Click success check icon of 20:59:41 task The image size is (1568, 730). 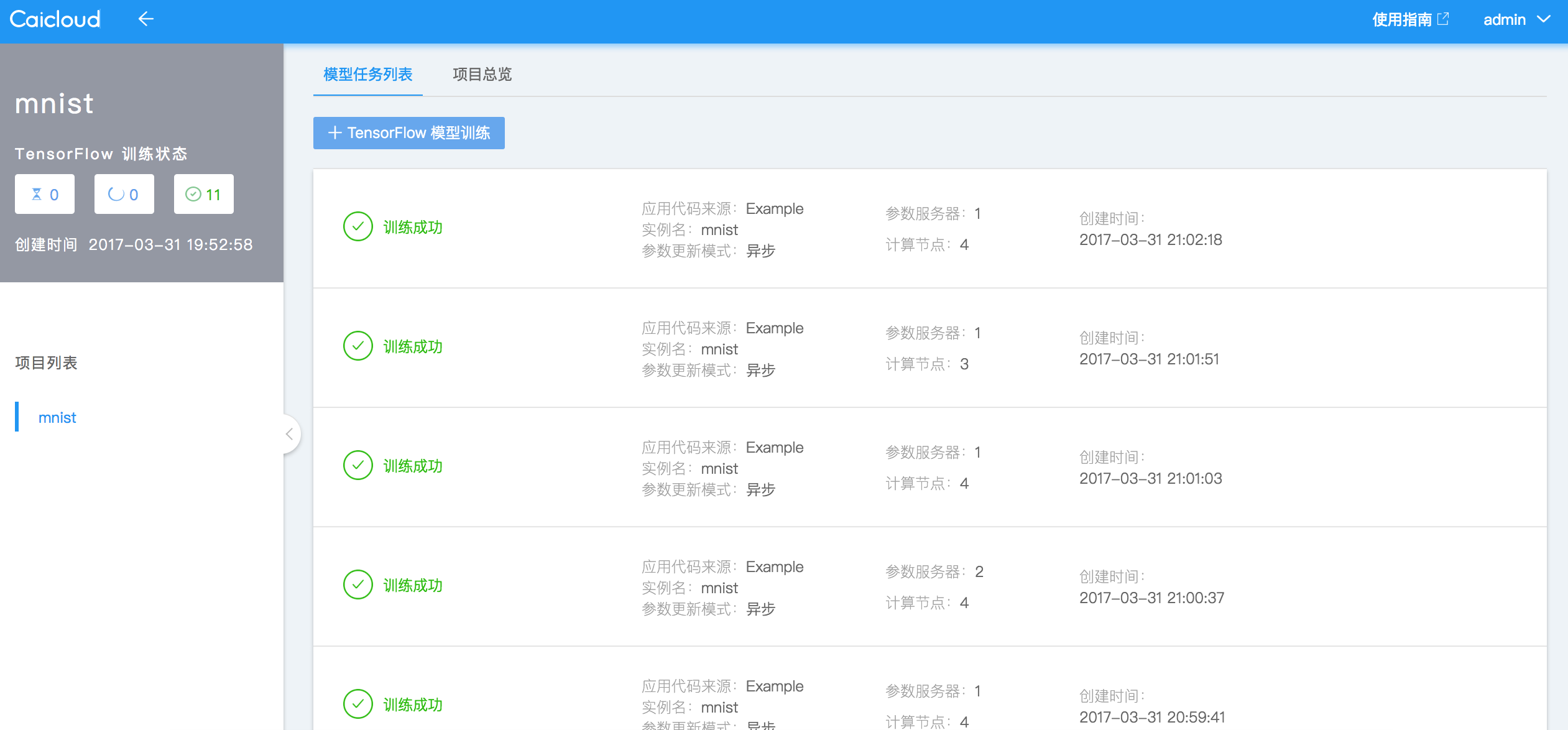pyautogui.click(x=358, y=704)
